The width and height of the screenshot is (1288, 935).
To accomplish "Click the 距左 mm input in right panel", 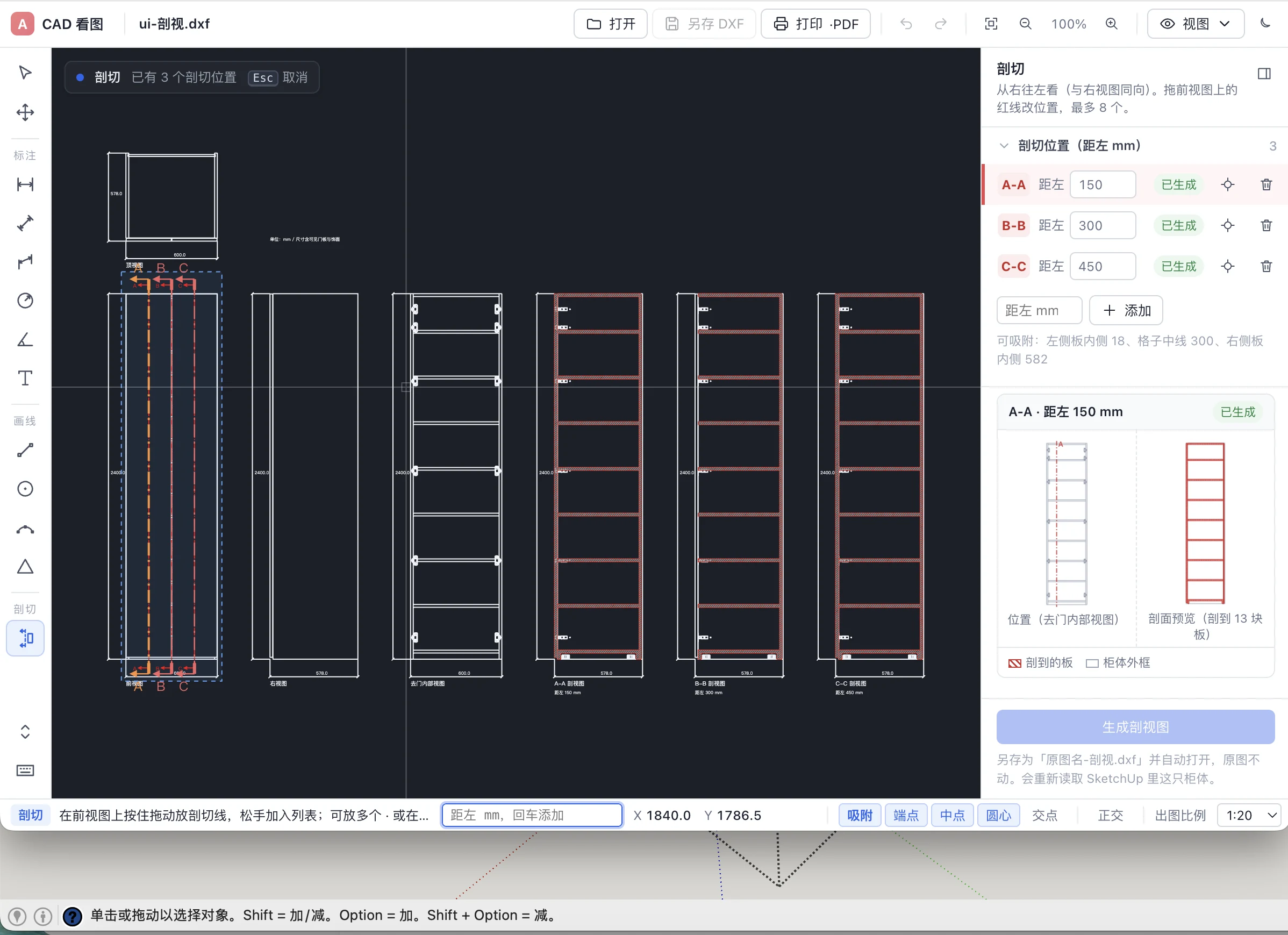I will pos(1039,310).
